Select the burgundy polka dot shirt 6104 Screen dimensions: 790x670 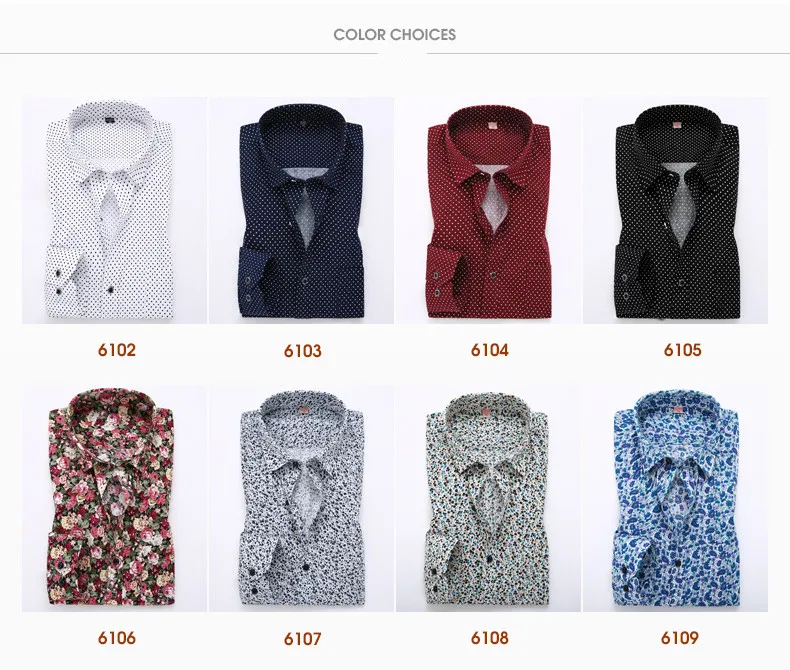(488, 210)
